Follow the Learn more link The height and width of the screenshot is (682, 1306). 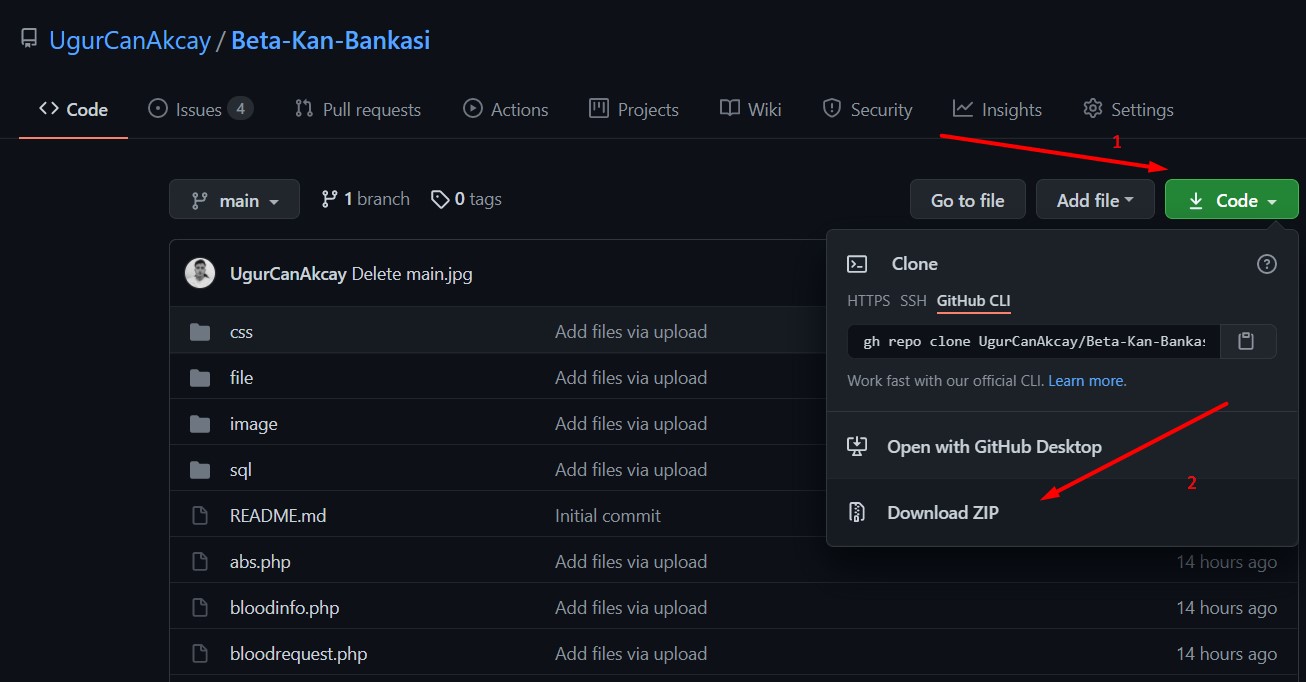pyautogui.click(x=1086, y=380)
